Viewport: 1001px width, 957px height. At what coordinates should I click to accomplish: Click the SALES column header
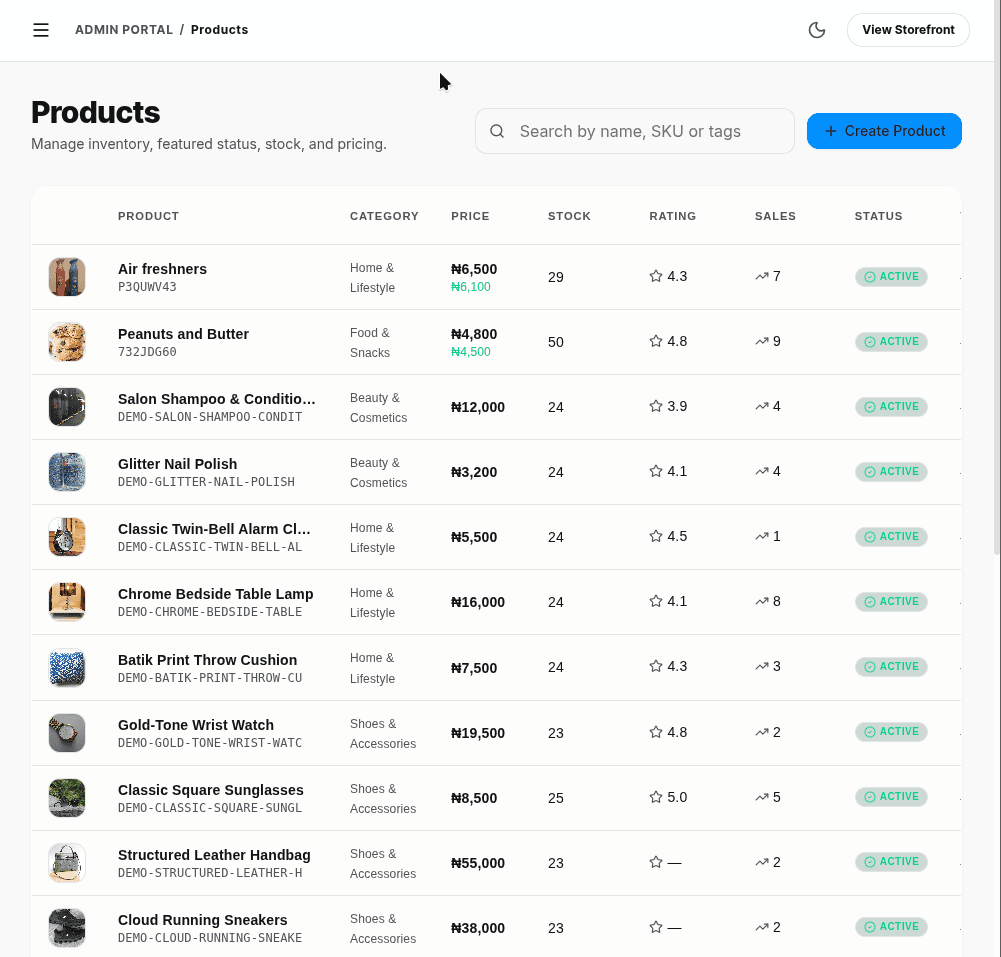tap(776, 216)
